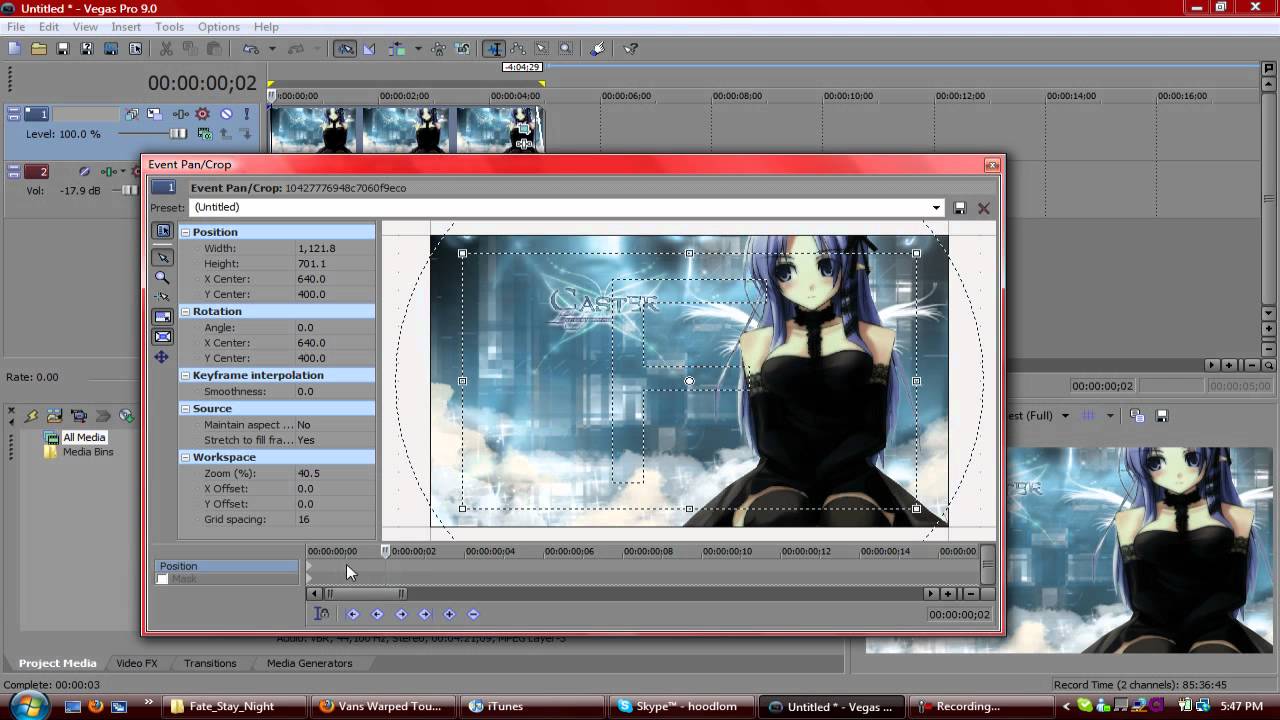Open the Options menu
1280x720 pixels.
point(218,27)
